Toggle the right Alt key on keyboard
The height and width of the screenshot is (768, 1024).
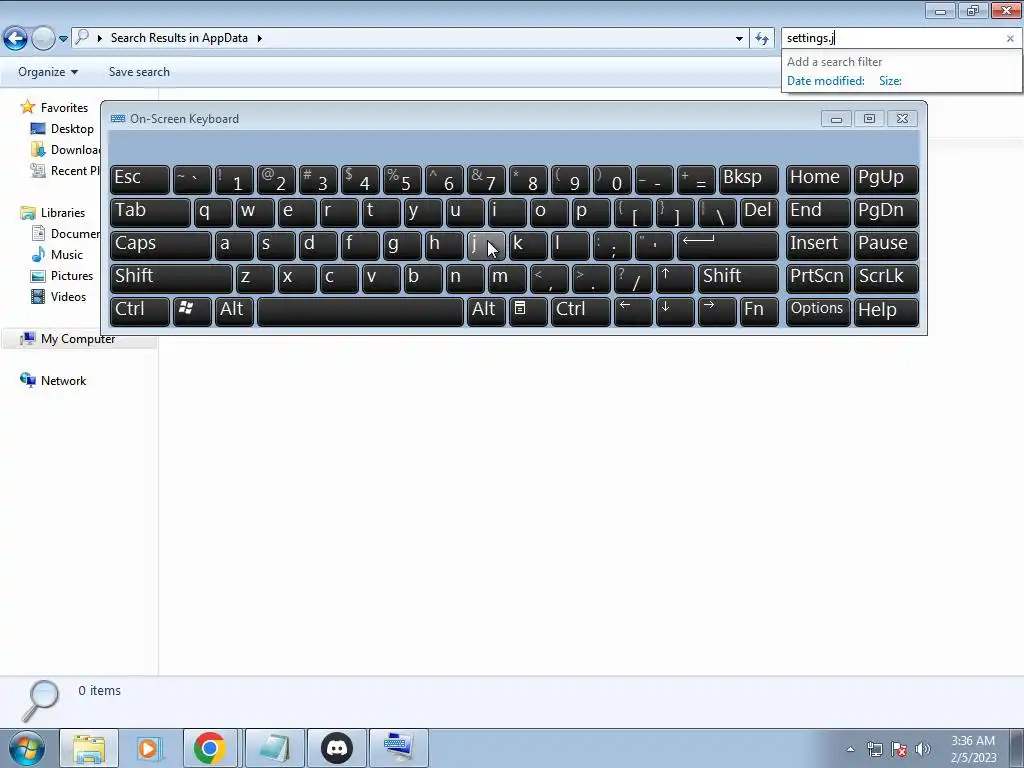coord(487,312)
